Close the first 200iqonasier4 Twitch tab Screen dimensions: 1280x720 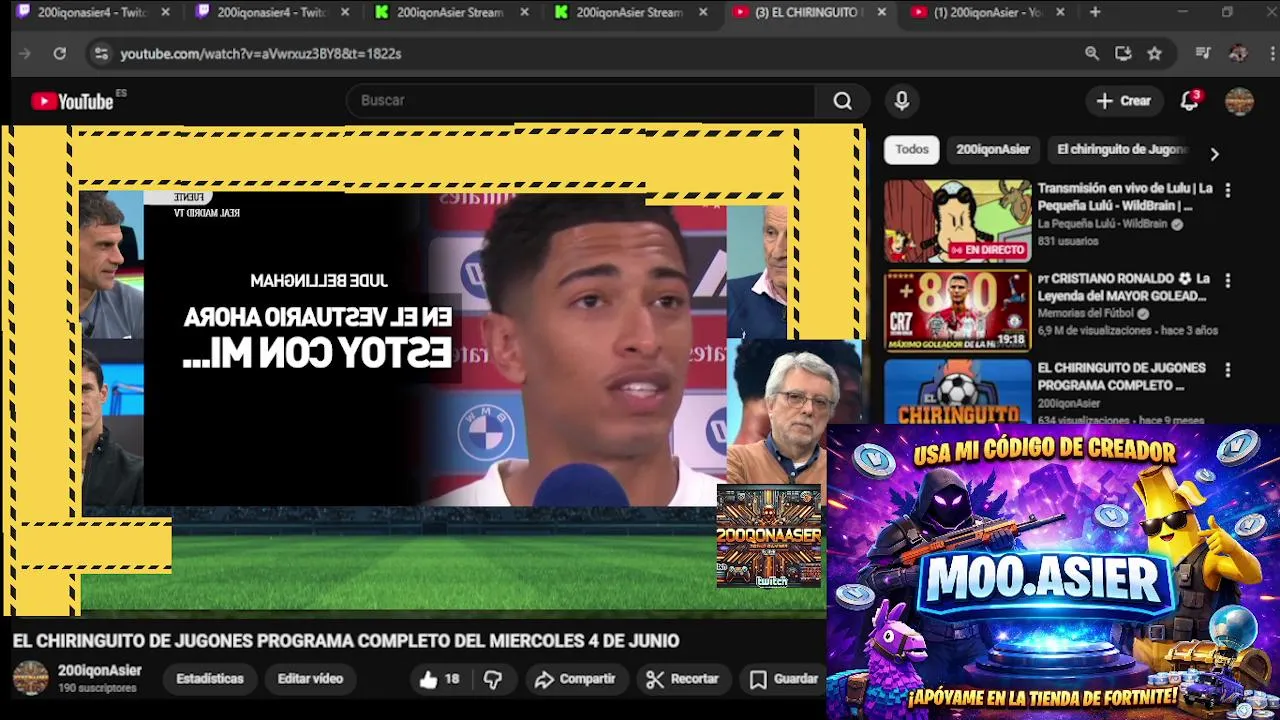click(x=165, y=12)
